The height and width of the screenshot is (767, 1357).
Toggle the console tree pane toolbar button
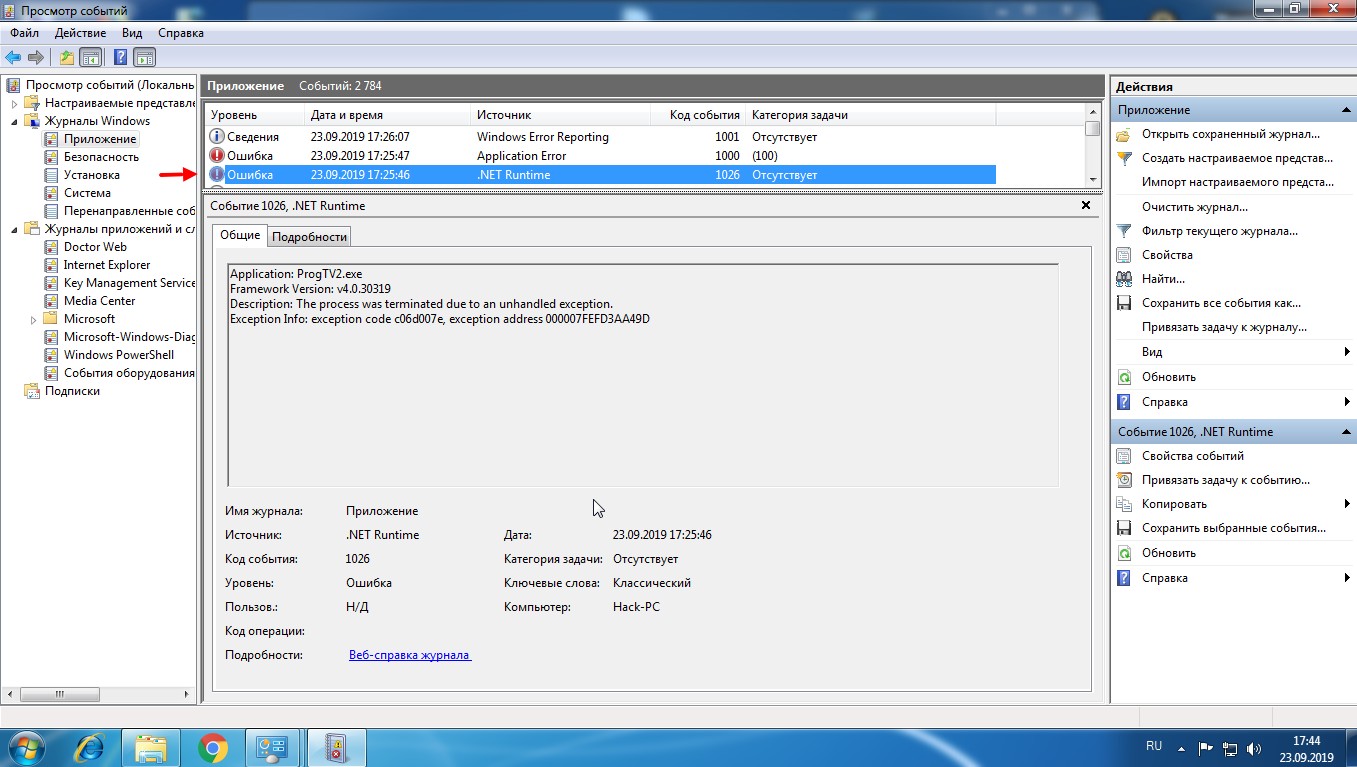point(91,57)
